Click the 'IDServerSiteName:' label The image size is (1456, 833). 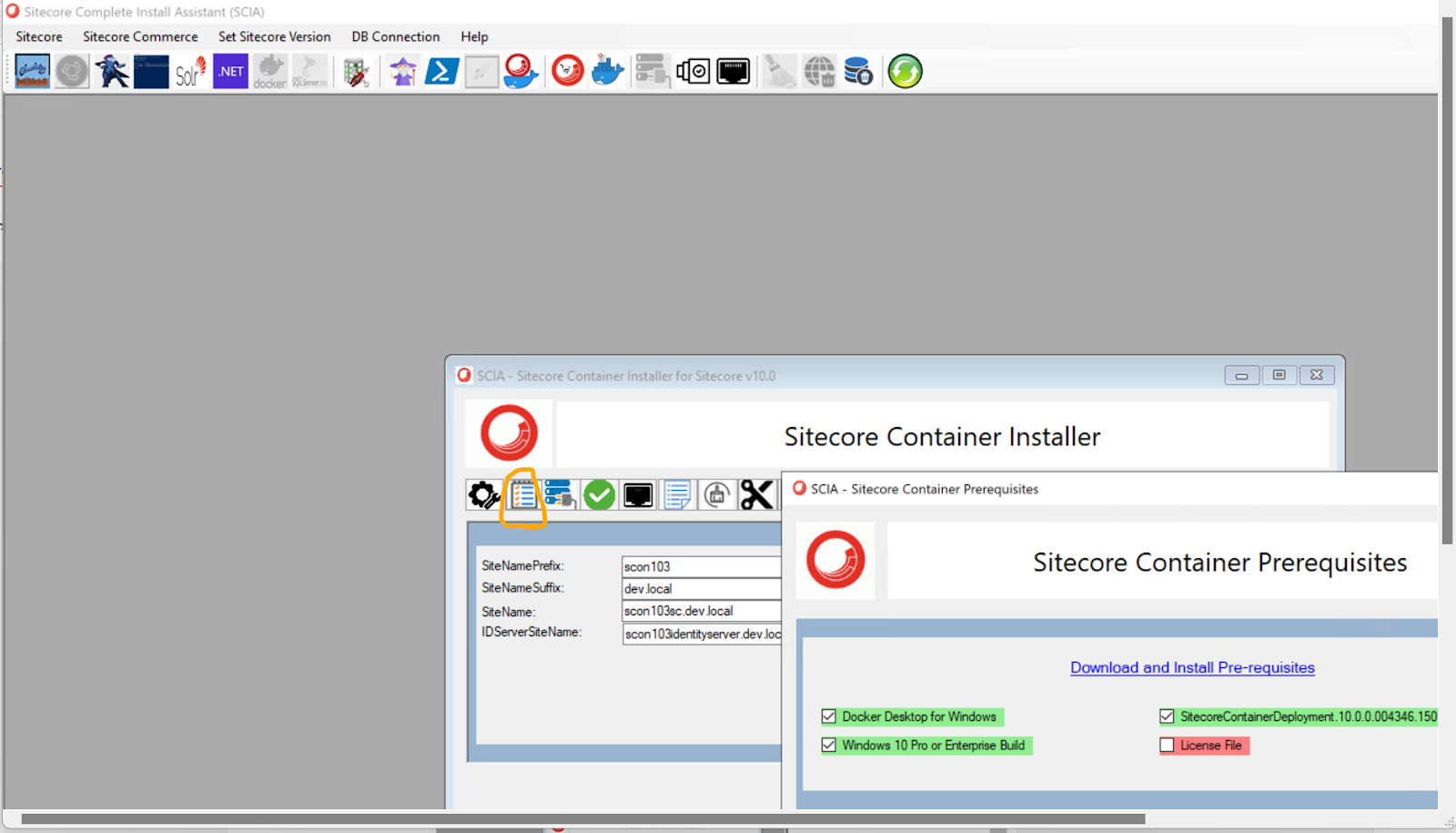[x=531, y=632]
